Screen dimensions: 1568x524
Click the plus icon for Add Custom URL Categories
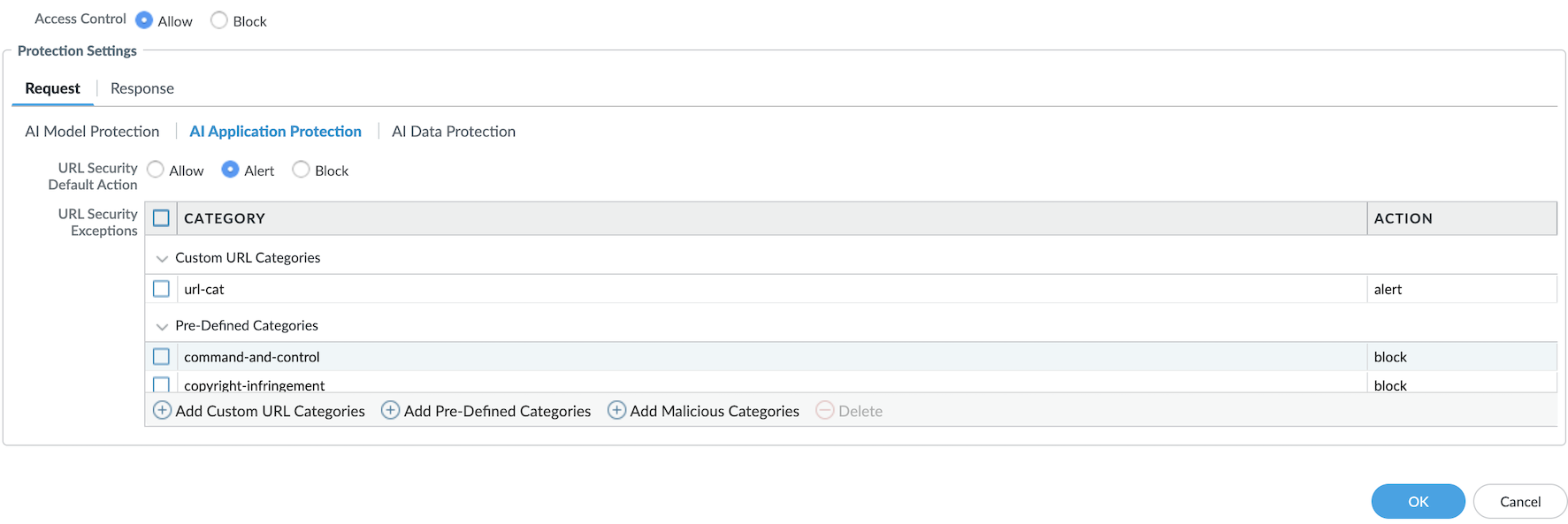click(x=162, y=411)
